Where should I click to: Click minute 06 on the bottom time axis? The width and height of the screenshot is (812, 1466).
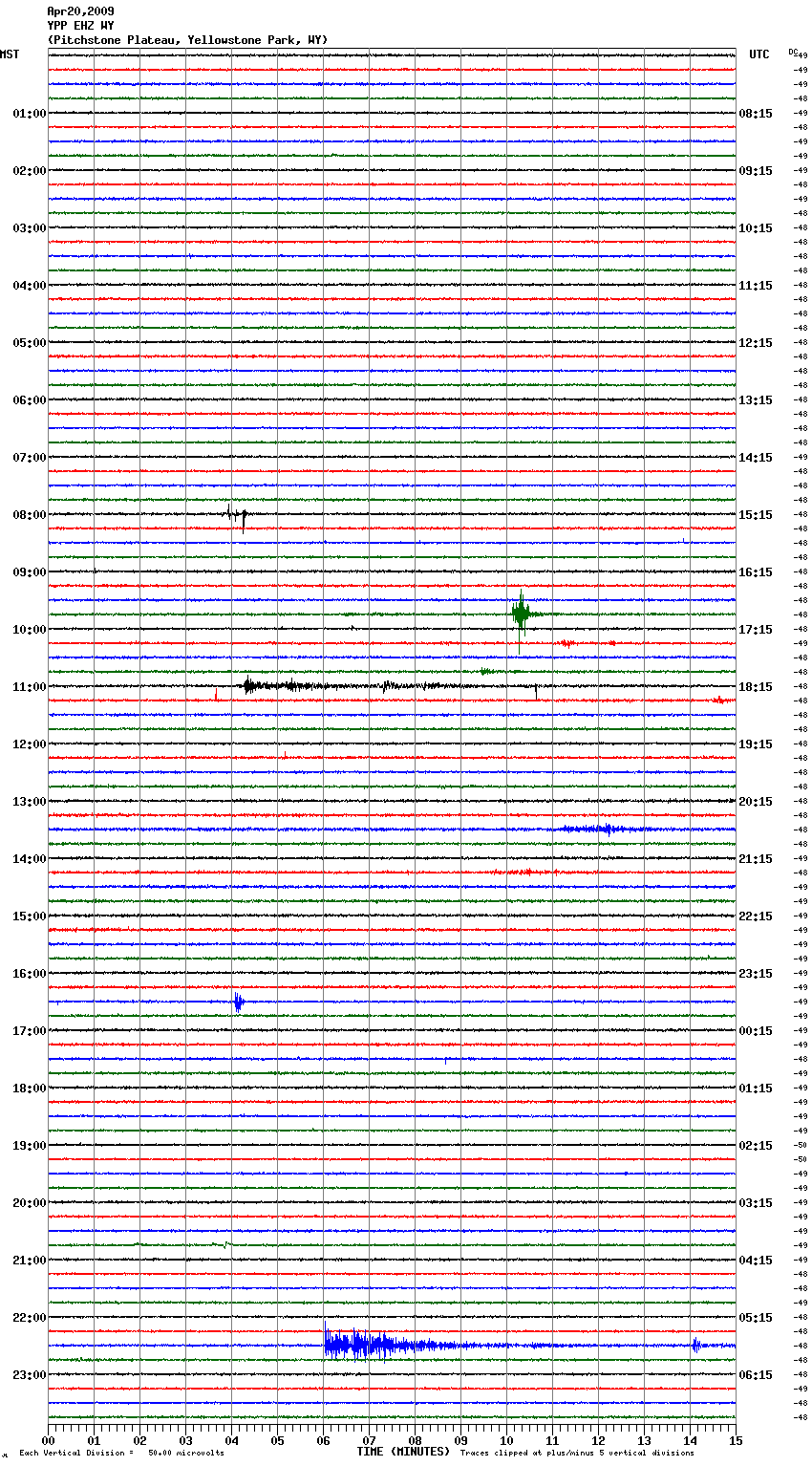pyautogui.click(x=323, y=1440)
